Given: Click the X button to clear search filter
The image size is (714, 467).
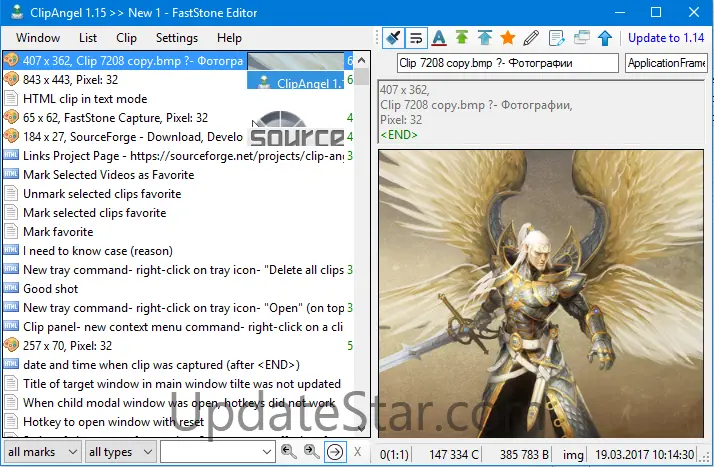Looking at the screenshot, I should click(x=358, y=452).
